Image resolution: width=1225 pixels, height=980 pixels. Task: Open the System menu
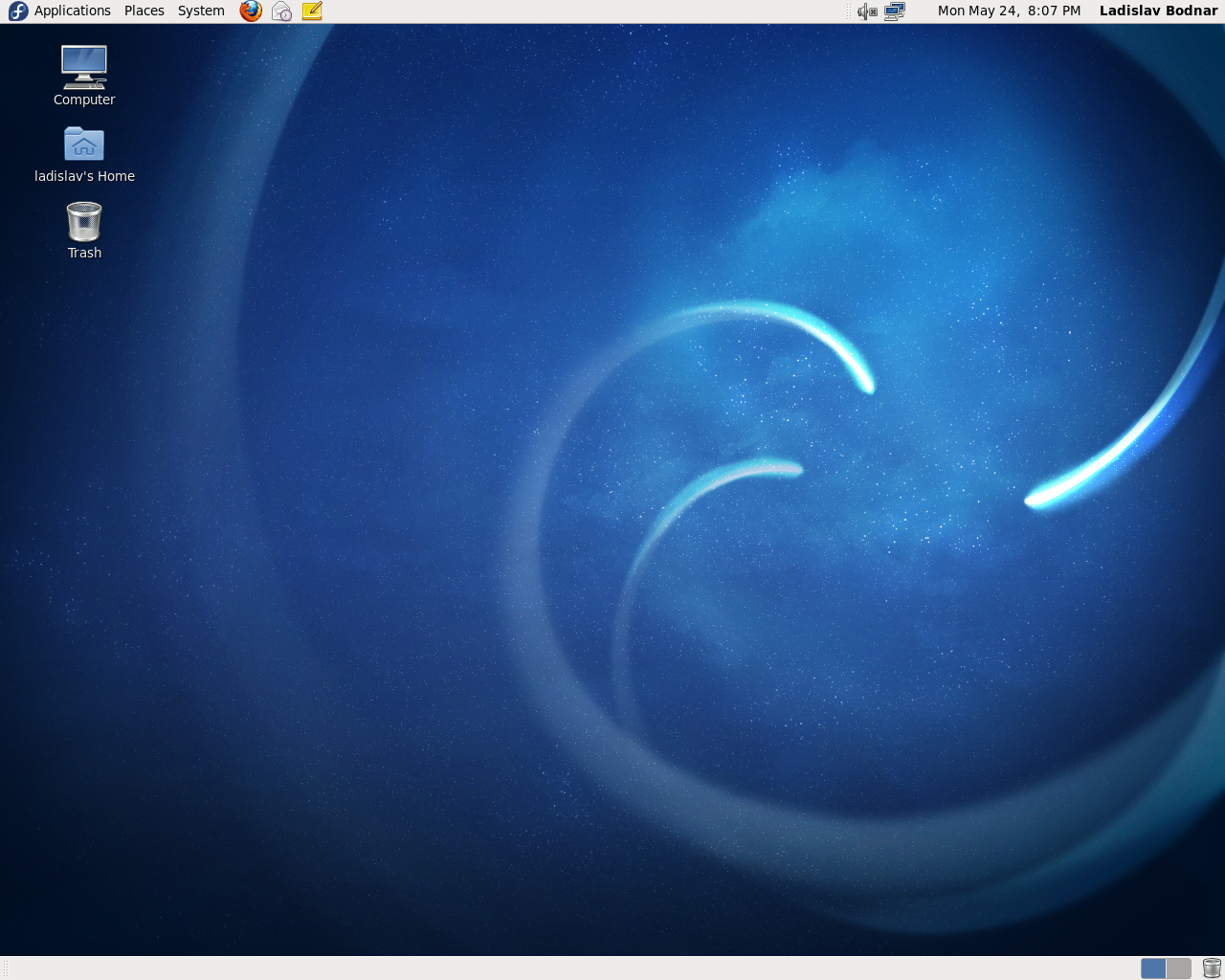coord(201,11)
